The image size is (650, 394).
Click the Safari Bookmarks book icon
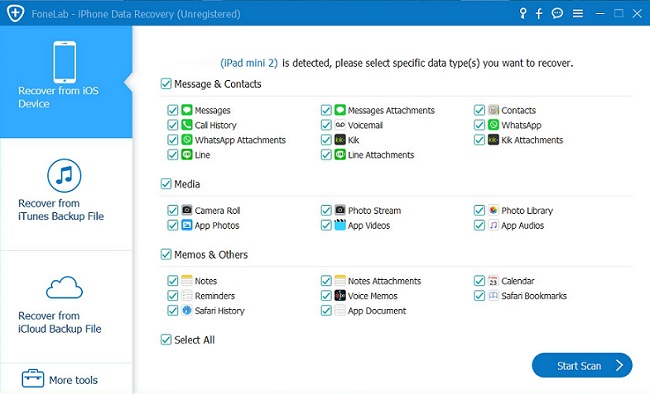point(493,295)
